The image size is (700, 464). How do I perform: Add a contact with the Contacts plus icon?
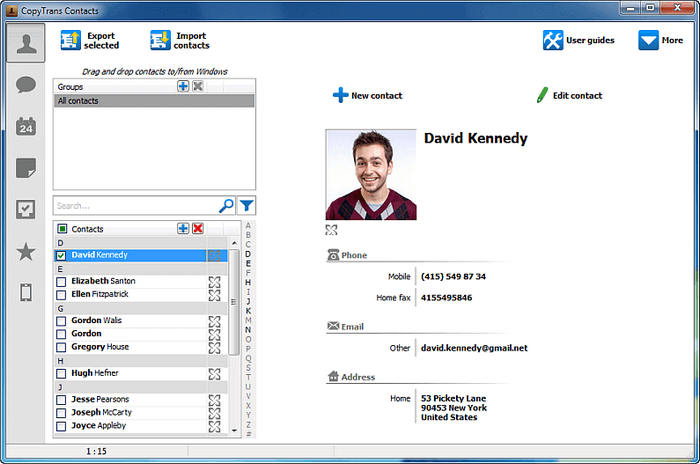pos(183,228)
